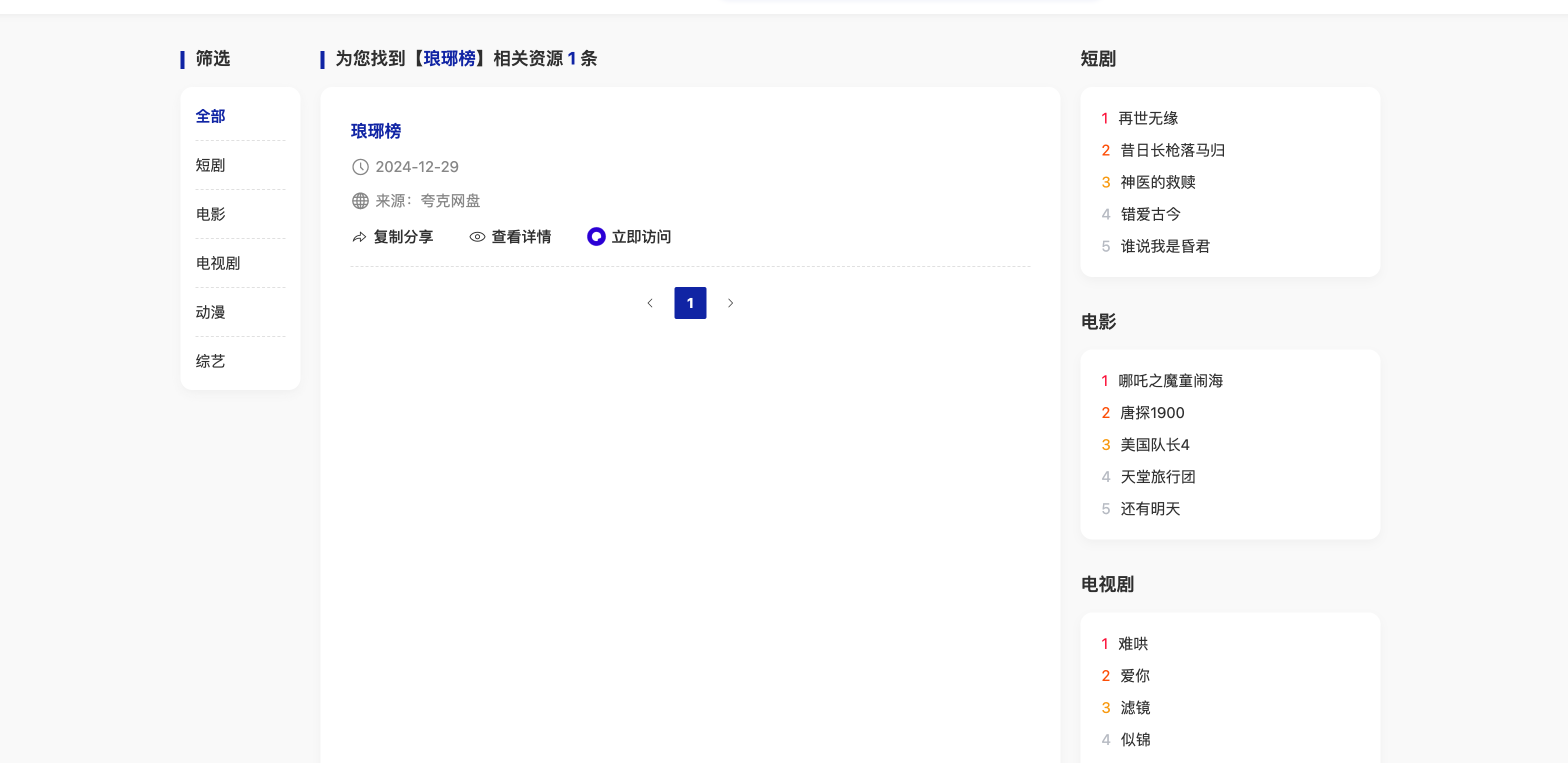This screenshot has width=1568, height=763.
Task: Filter results by 综艺
Action: tap(210, 361)
